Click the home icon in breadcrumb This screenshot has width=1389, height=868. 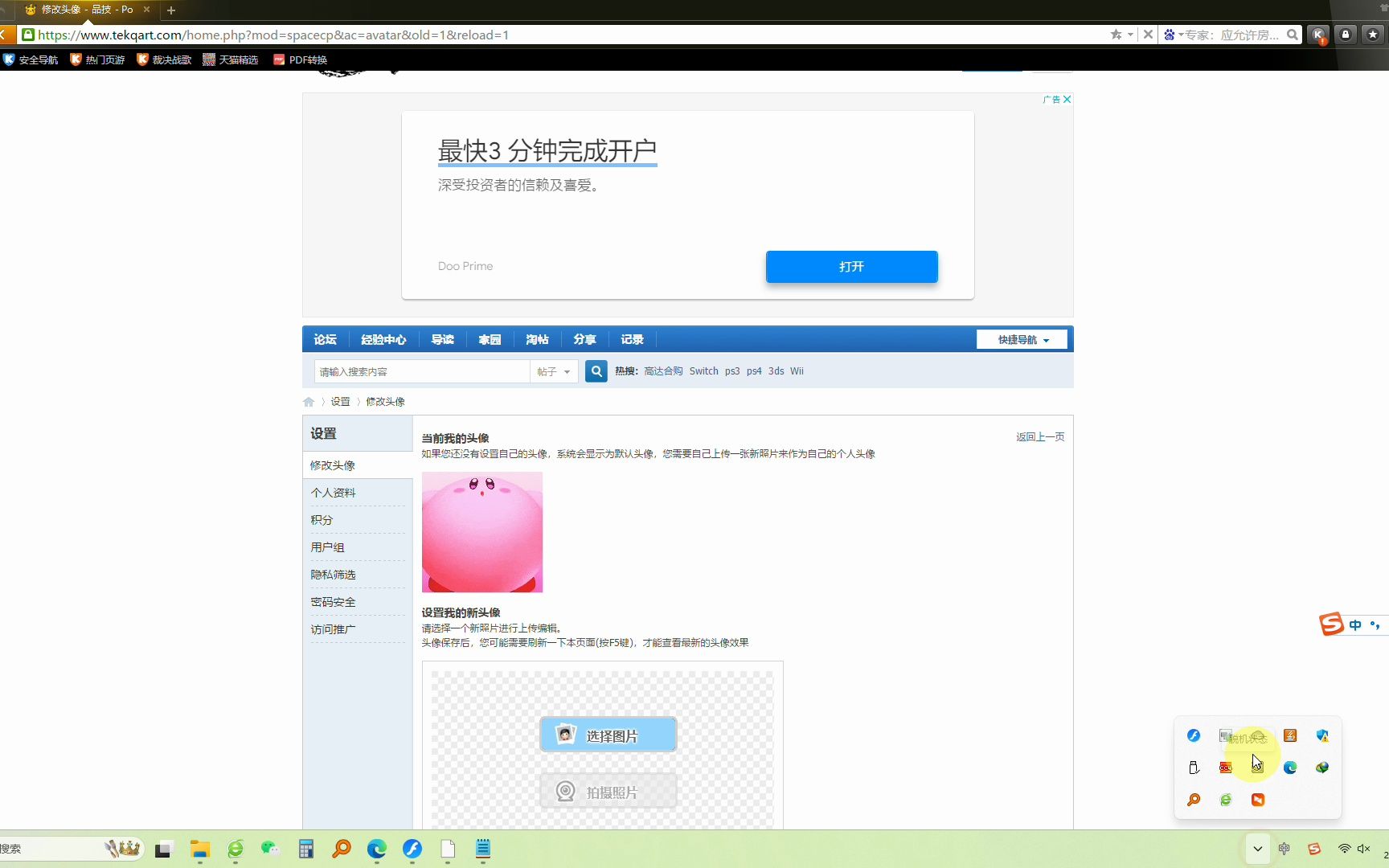point(309,402)
